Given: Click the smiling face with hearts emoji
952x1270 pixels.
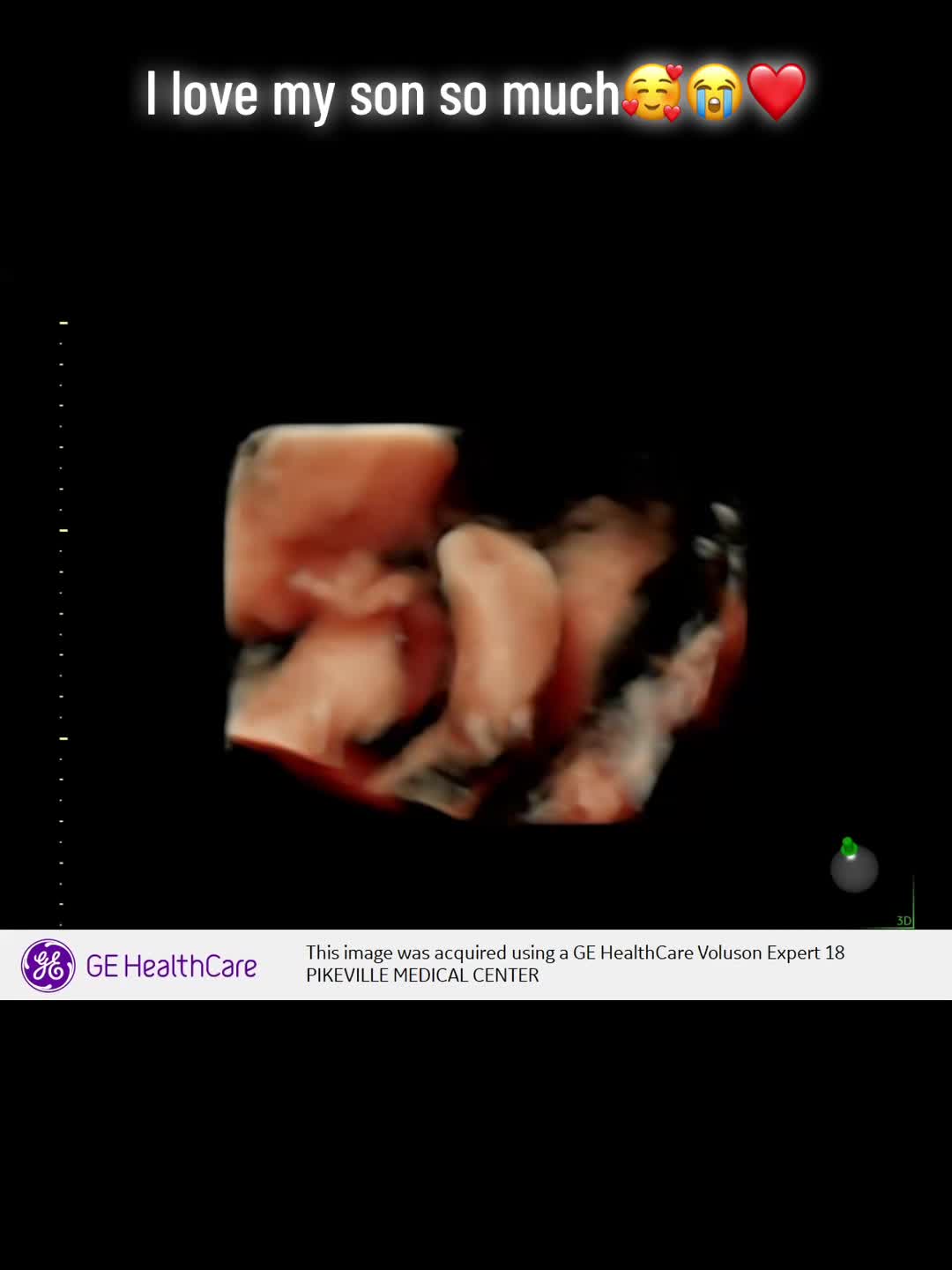Looking at the screenshot, I should click(x=652, y=93).
